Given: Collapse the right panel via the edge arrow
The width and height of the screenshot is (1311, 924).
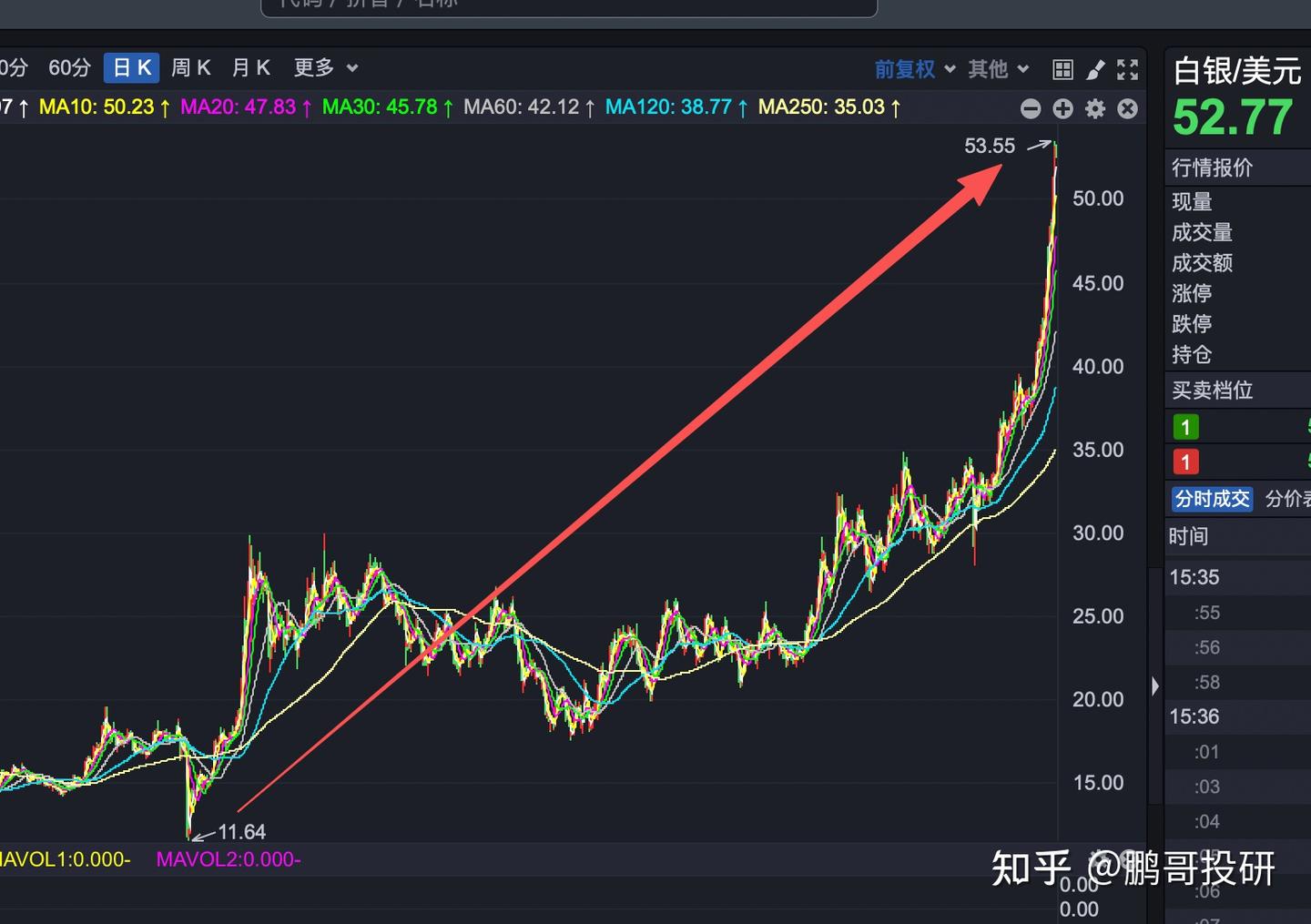Looking at the screenshot, I should 1154,685.
